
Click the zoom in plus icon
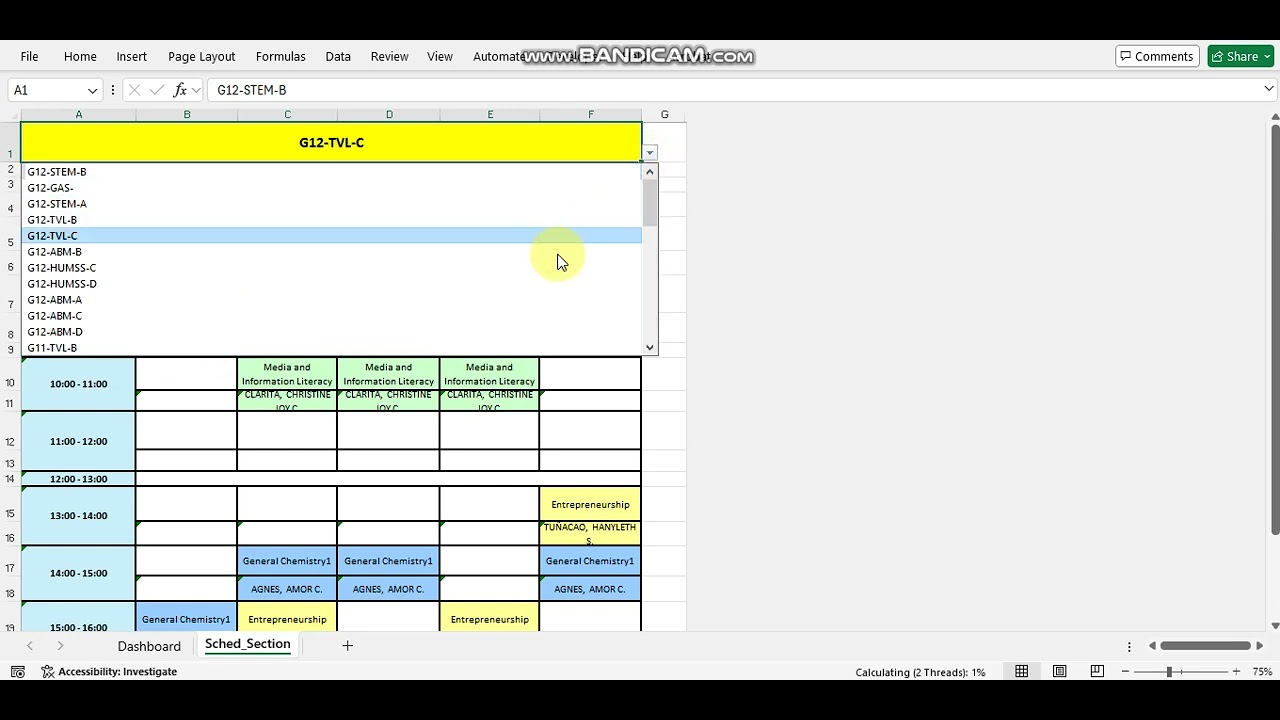coord(1236,672)
